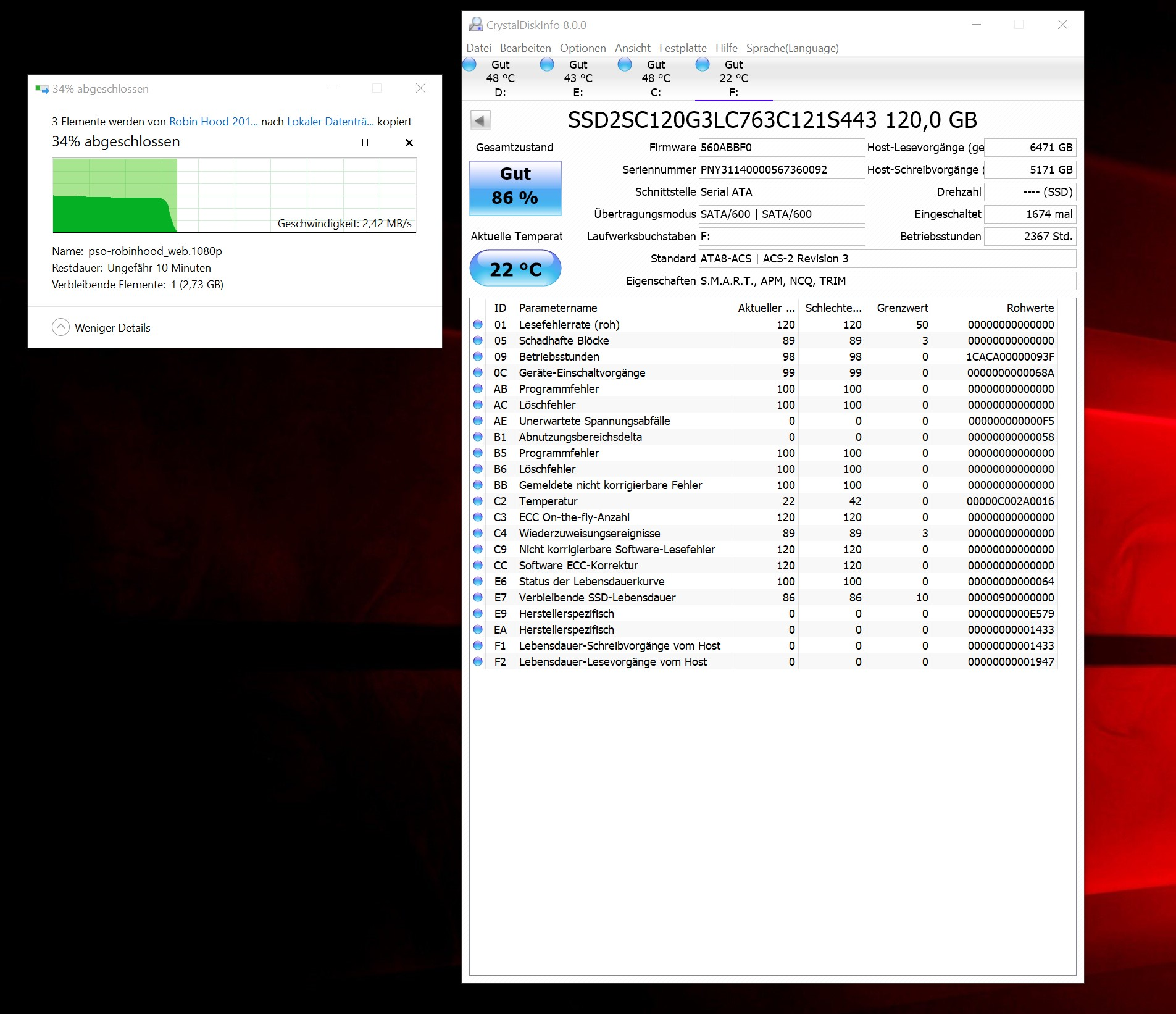Click the CrystalDiskInfo title bar app icon
The image size is (1176, 1014).
(x=476, y=25)
